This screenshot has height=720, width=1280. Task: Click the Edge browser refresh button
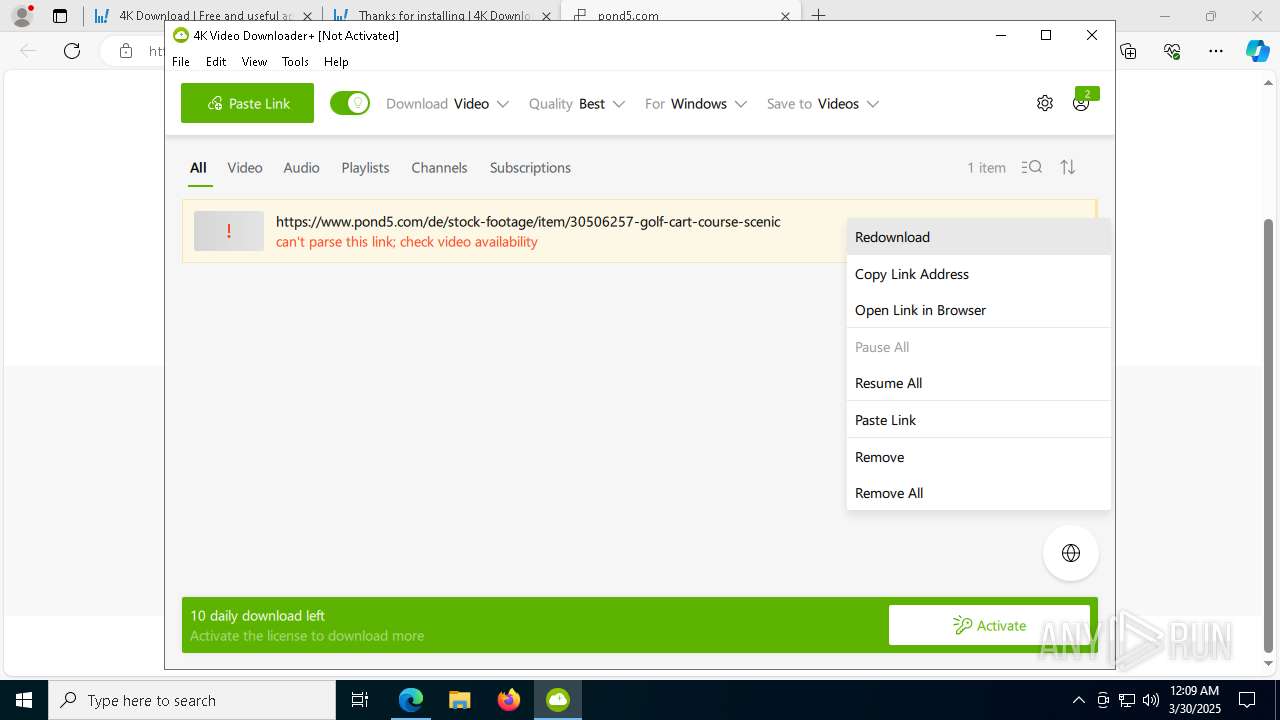pos(72,51)
